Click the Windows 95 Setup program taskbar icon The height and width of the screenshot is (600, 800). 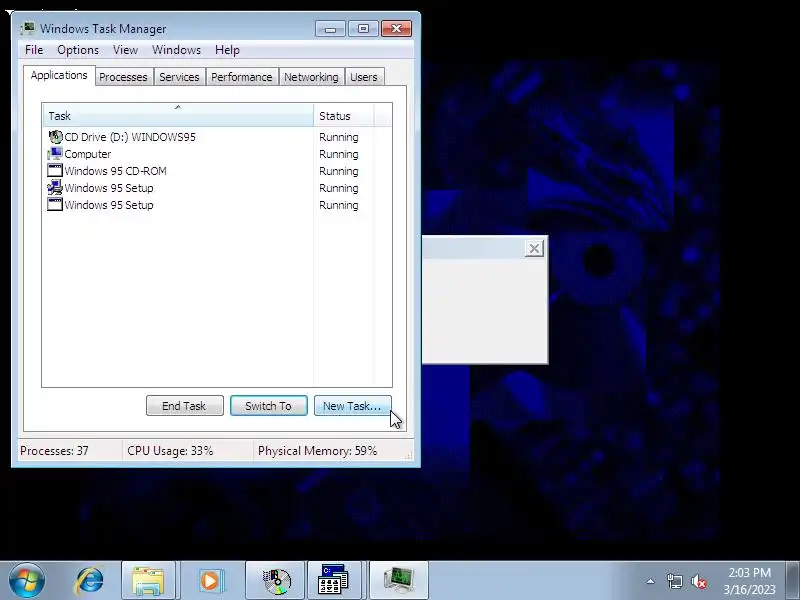click(x=334, y=581)
